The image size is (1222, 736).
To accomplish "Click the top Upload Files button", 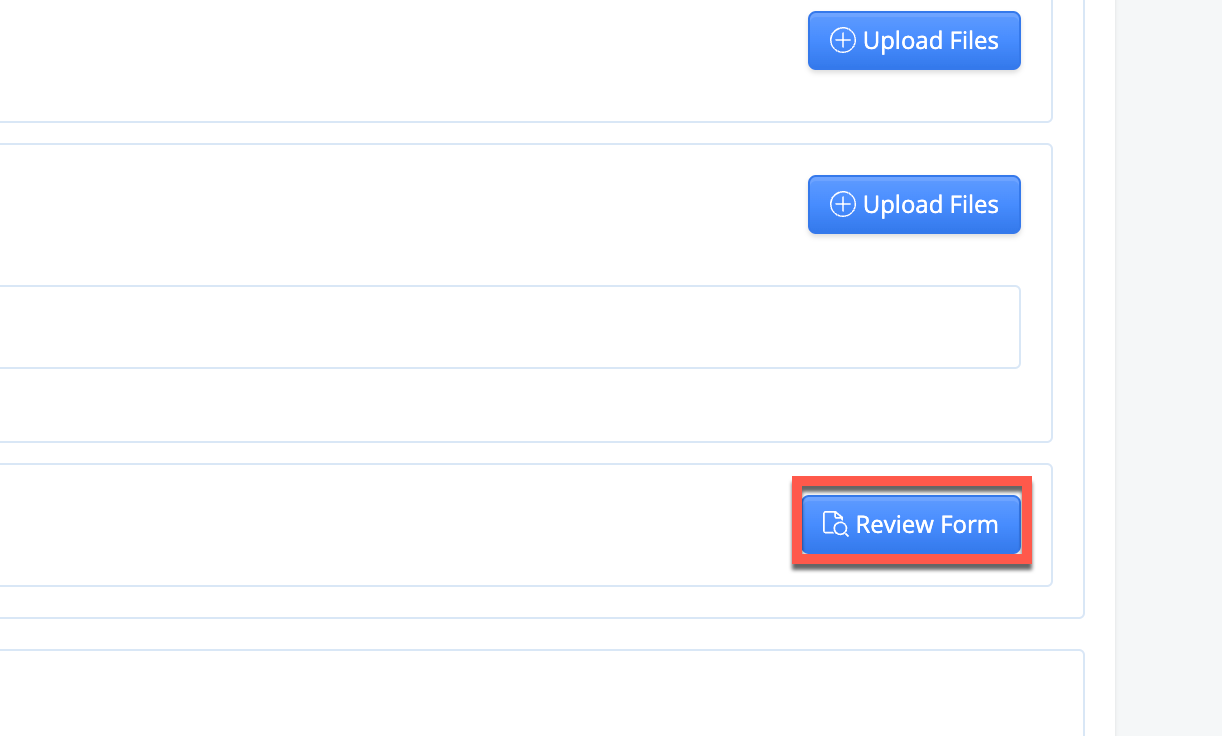I will coord(913,40).
